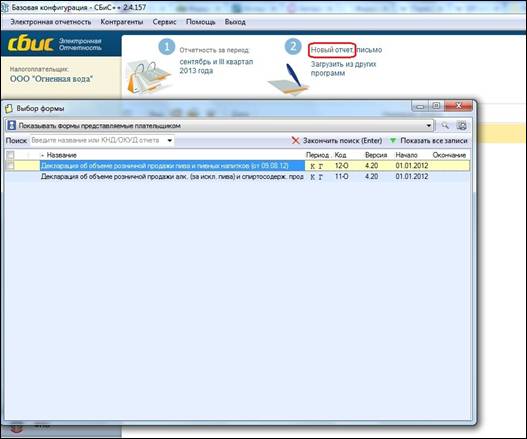Open the search field history dropdown
The width and height of the screenshot is (527, 439).
[170, 140]
